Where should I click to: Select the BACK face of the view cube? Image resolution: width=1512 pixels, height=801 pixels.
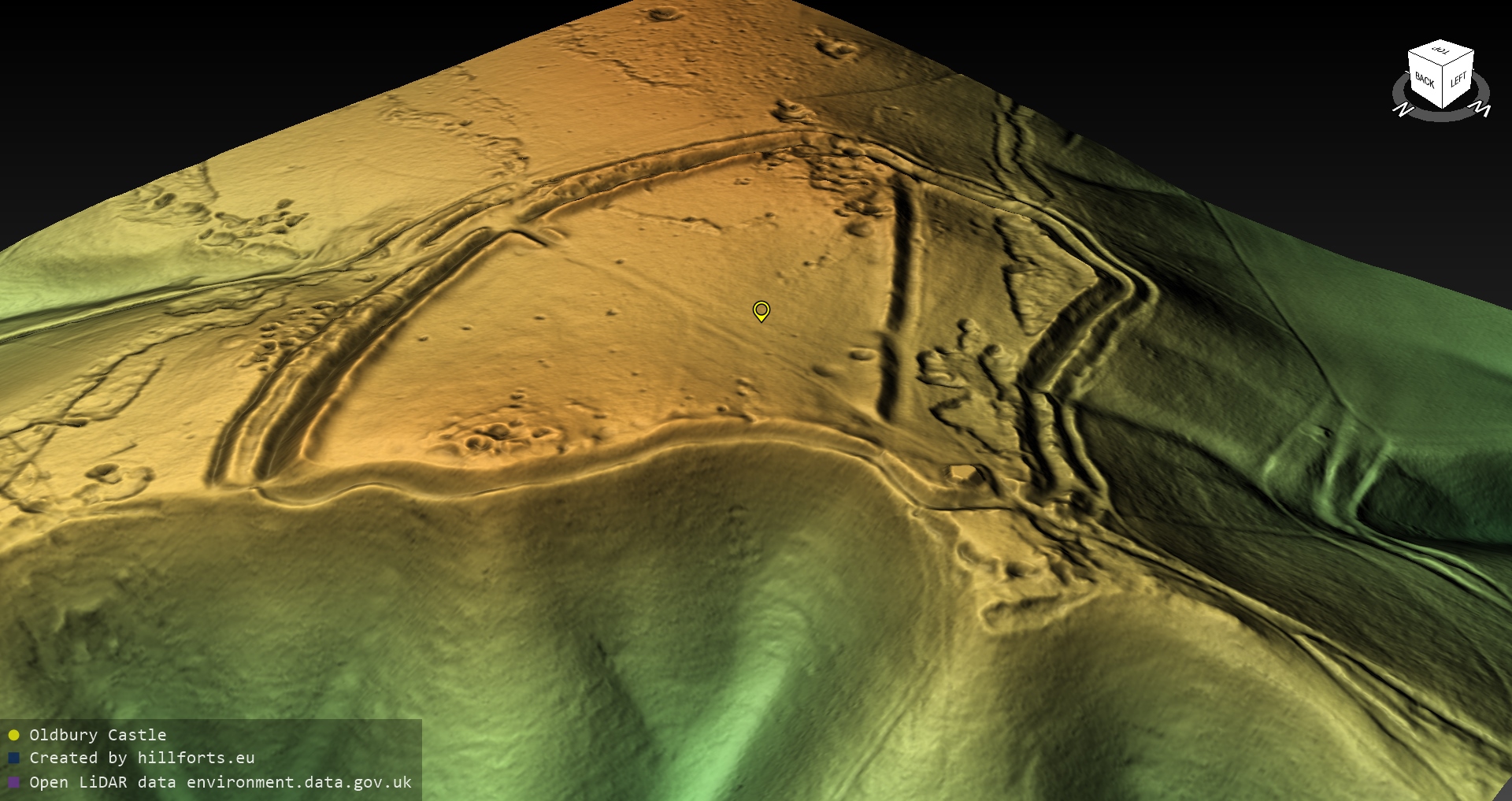click(x=1425, y=81)
